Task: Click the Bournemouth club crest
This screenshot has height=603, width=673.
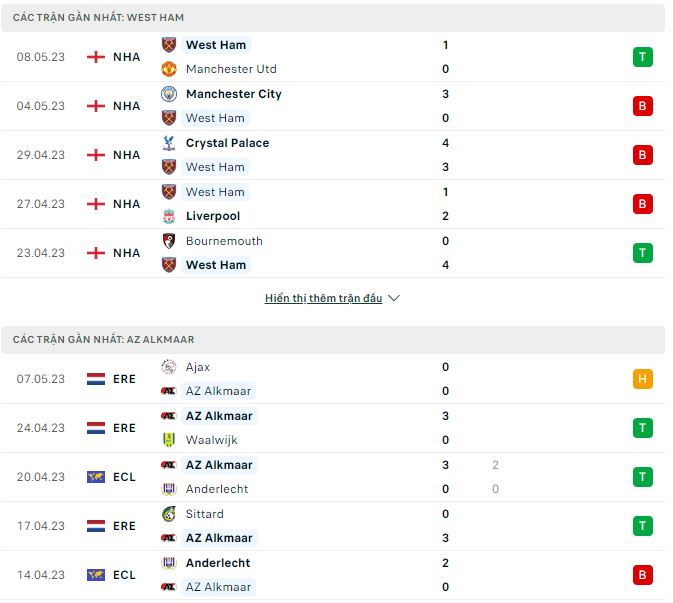Action: tap(169, 241)
